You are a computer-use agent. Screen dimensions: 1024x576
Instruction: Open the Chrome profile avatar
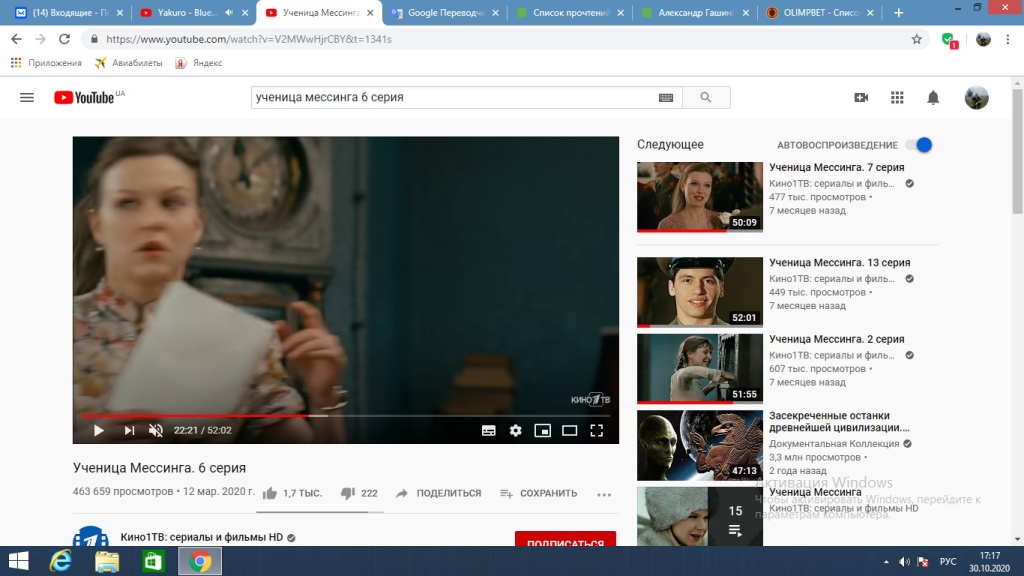pos(983,39)
